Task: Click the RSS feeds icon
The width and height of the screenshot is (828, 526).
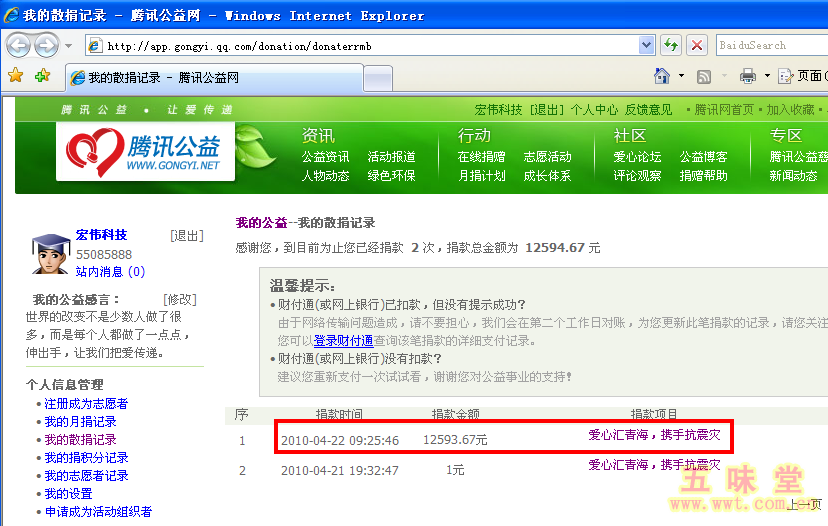Action: tap(704, 76)
